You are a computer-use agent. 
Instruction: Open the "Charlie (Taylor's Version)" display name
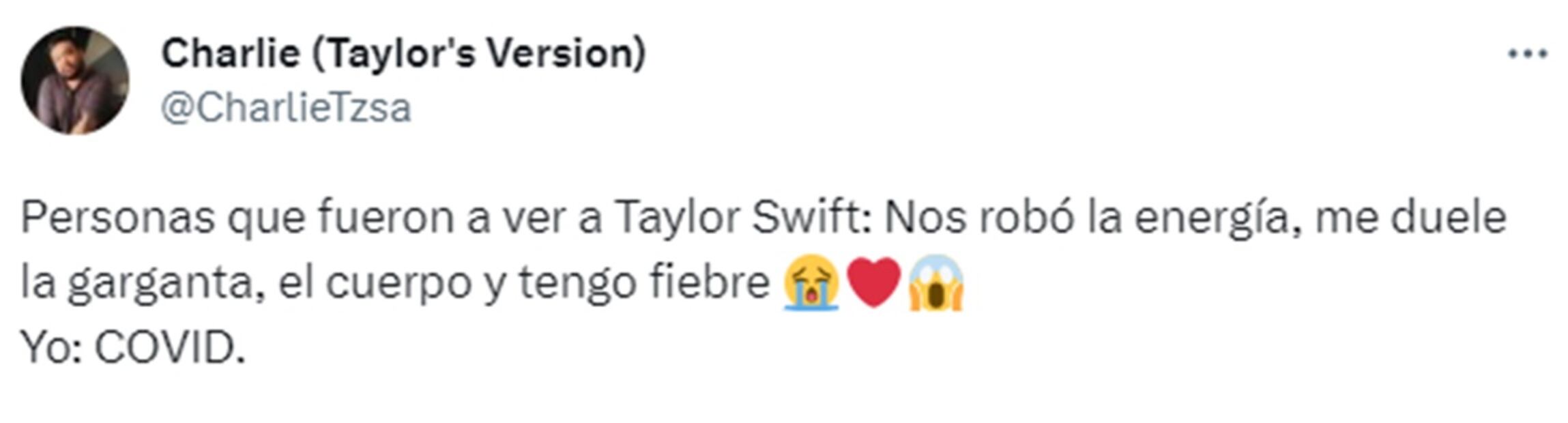[403, 53]
